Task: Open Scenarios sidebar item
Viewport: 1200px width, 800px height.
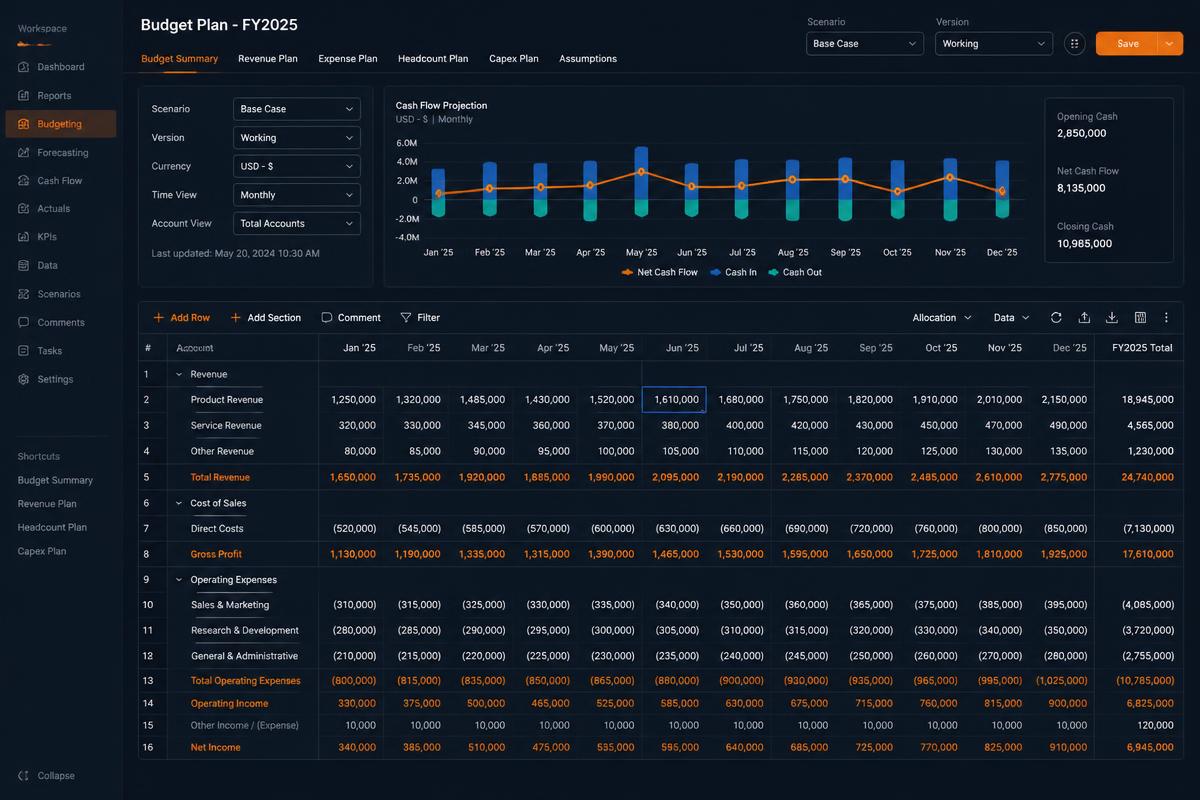Action: pyautogui.click(x=60, y=294)
